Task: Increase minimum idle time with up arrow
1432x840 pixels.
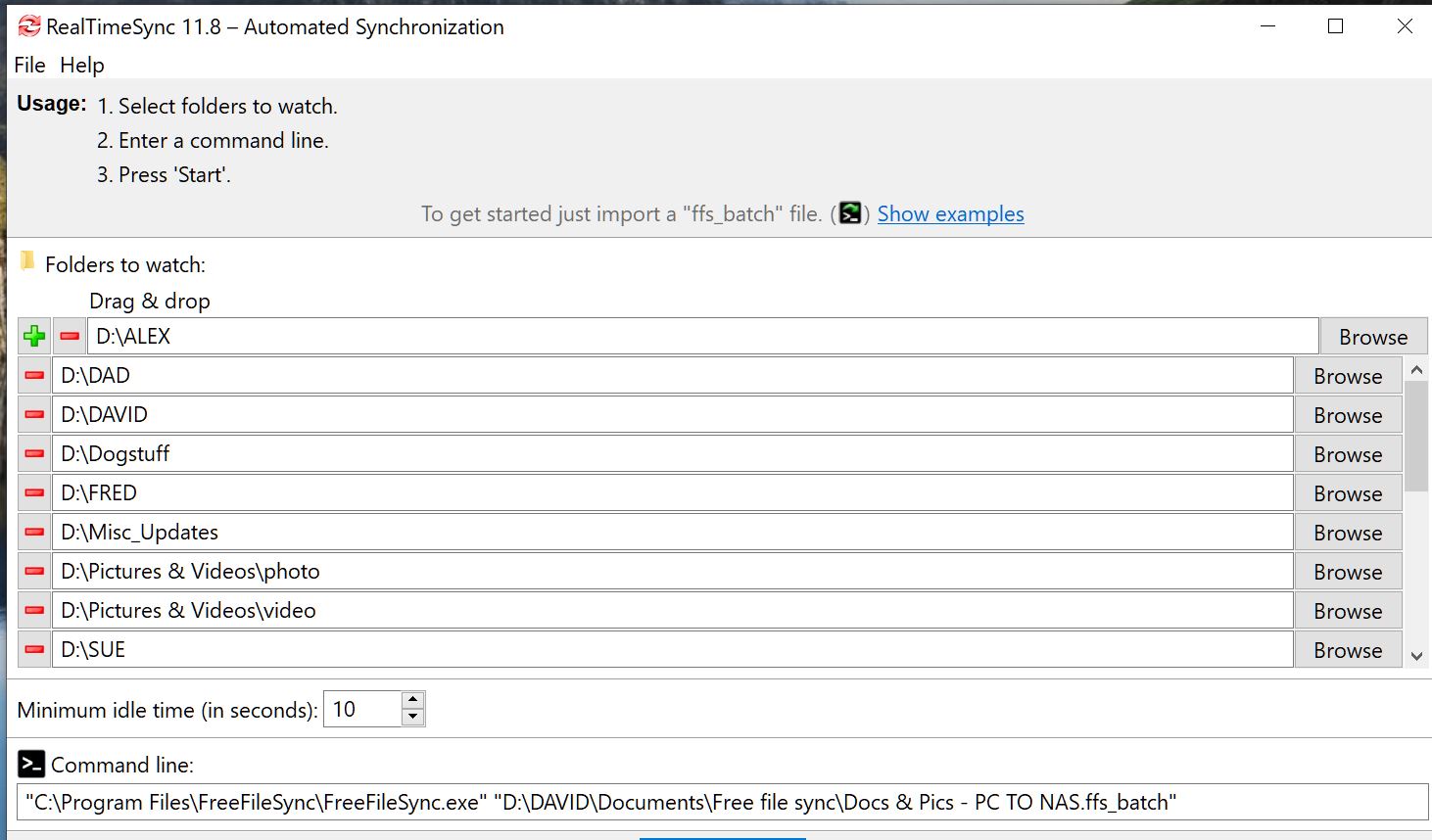Action: pyautogui.click(x=413, y=700)
